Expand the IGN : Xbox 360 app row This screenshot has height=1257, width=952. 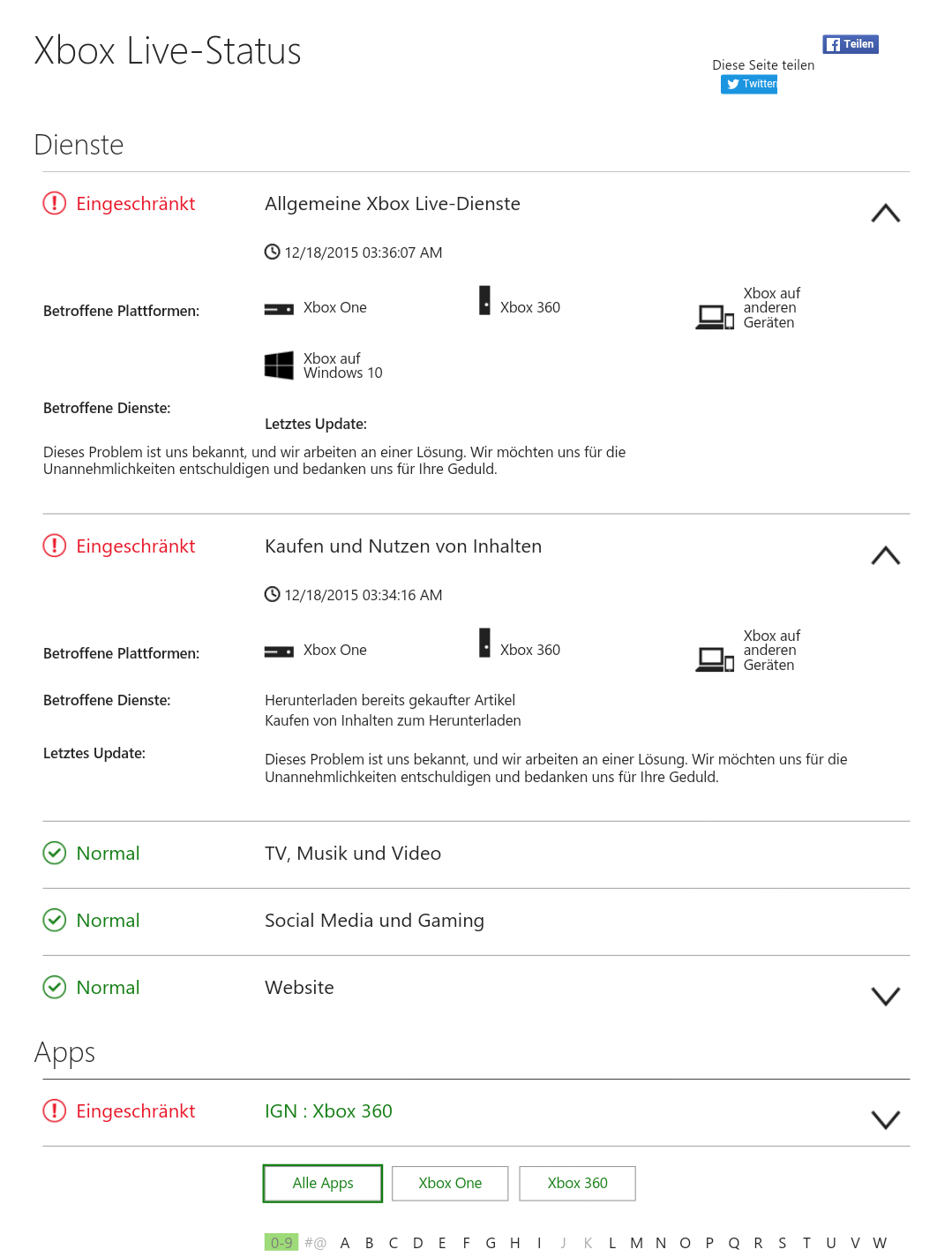(886, 1119)
